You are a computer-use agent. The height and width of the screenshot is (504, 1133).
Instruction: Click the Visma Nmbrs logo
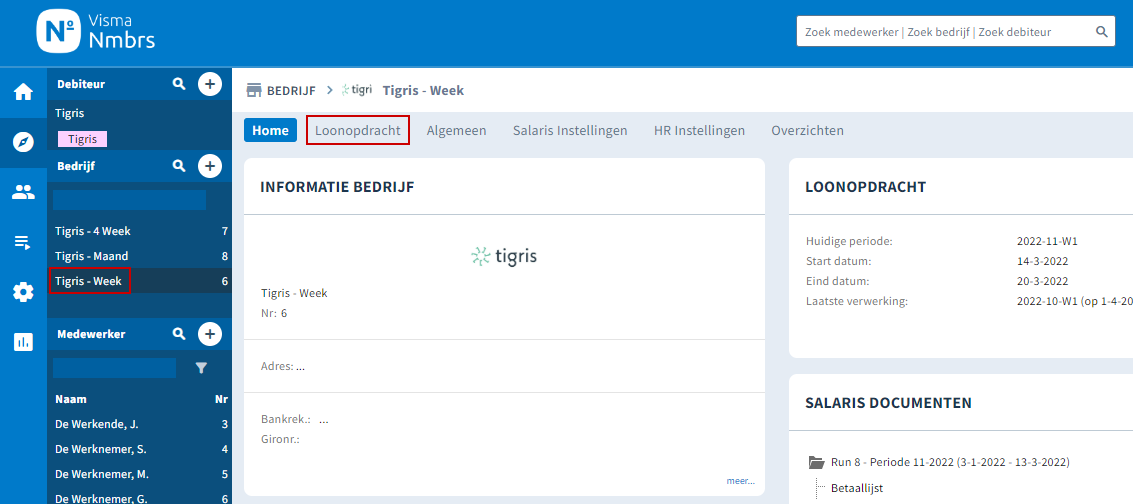click(96, 33)
